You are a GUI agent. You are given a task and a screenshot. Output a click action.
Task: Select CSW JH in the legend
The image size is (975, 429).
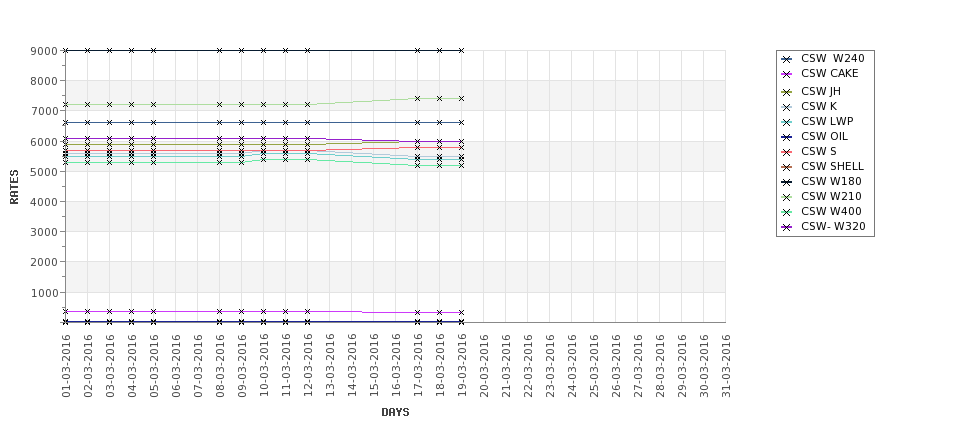[820, 91]
